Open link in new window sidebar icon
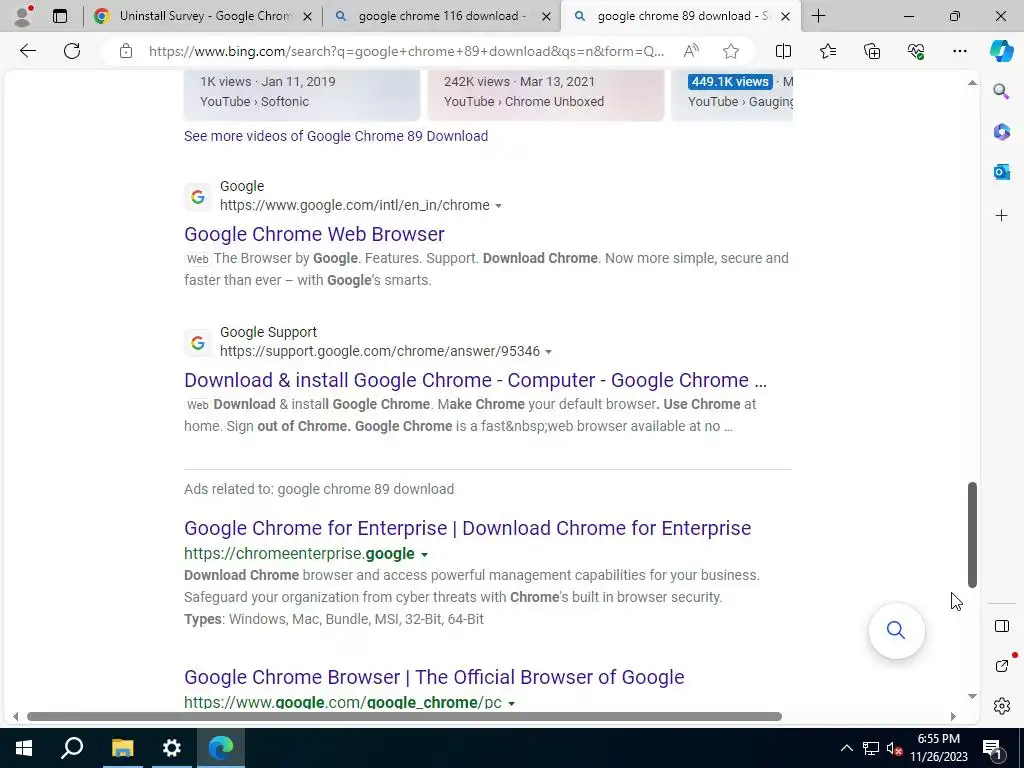Image resolution: width=1024 pixels, height=768 pixels. (x=1001, y=665)
